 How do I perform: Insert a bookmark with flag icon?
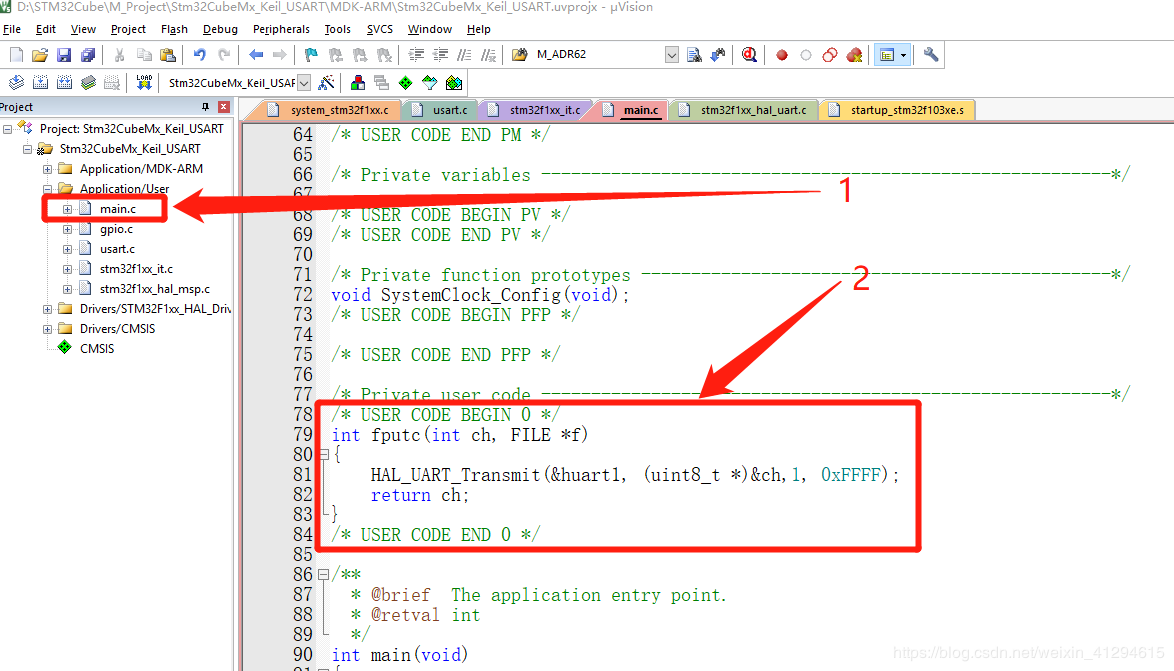point(311,55)
